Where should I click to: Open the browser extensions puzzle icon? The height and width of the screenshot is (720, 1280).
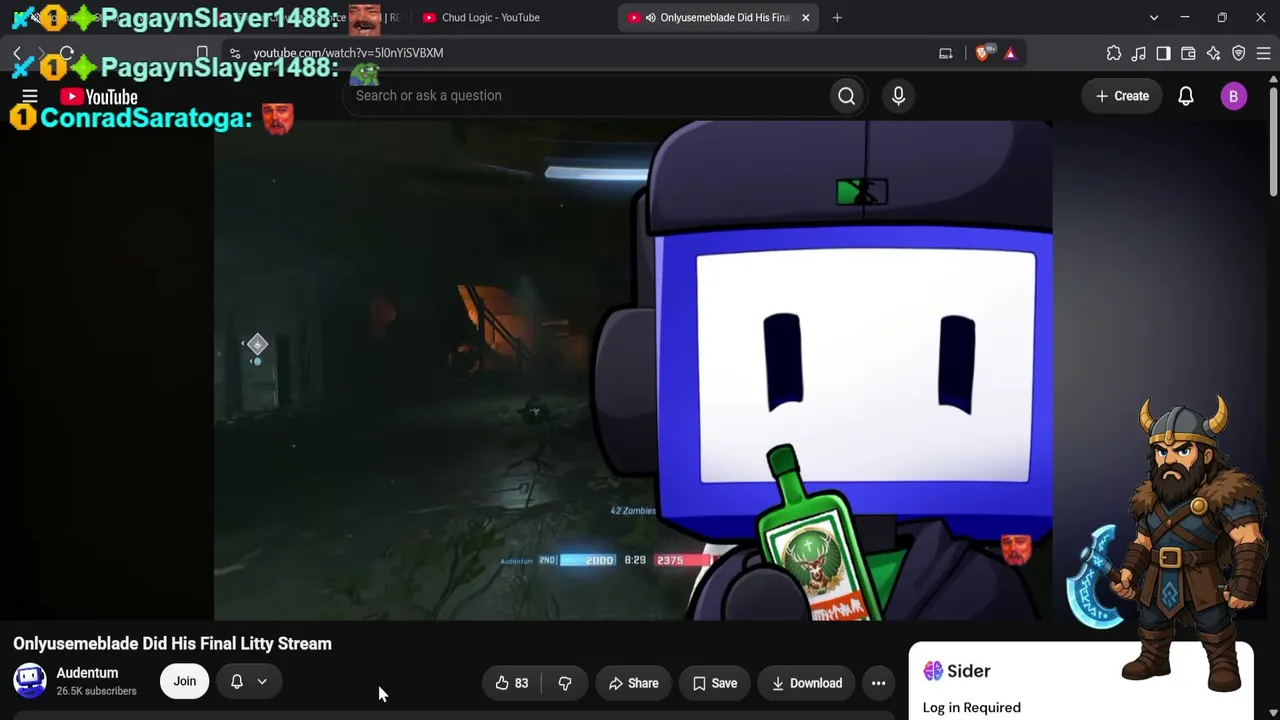pyautogui.click(x=1114, y=53)
